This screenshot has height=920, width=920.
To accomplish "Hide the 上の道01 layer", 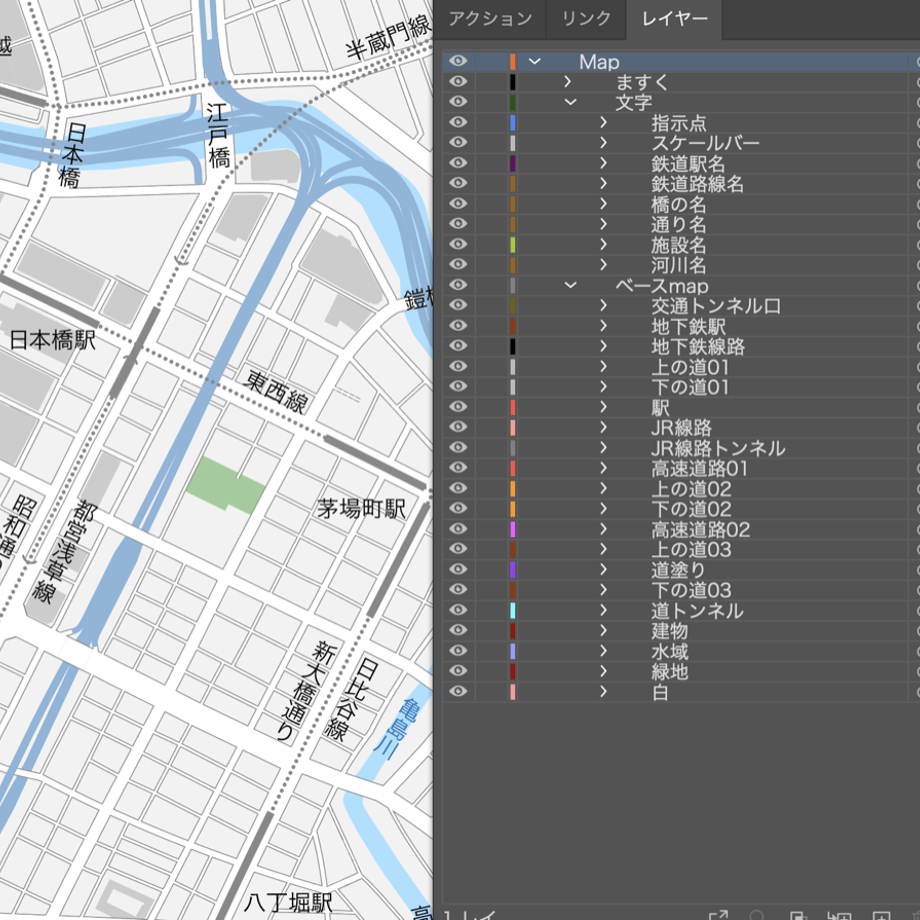I will point(458,367).
